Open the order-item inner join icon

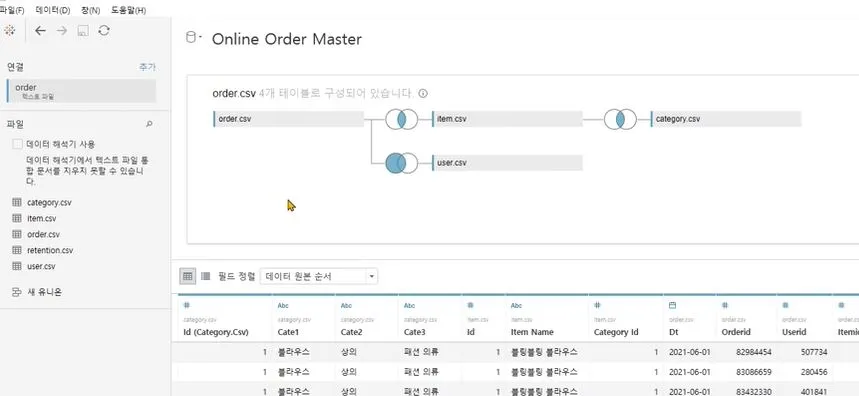point(401,119)
